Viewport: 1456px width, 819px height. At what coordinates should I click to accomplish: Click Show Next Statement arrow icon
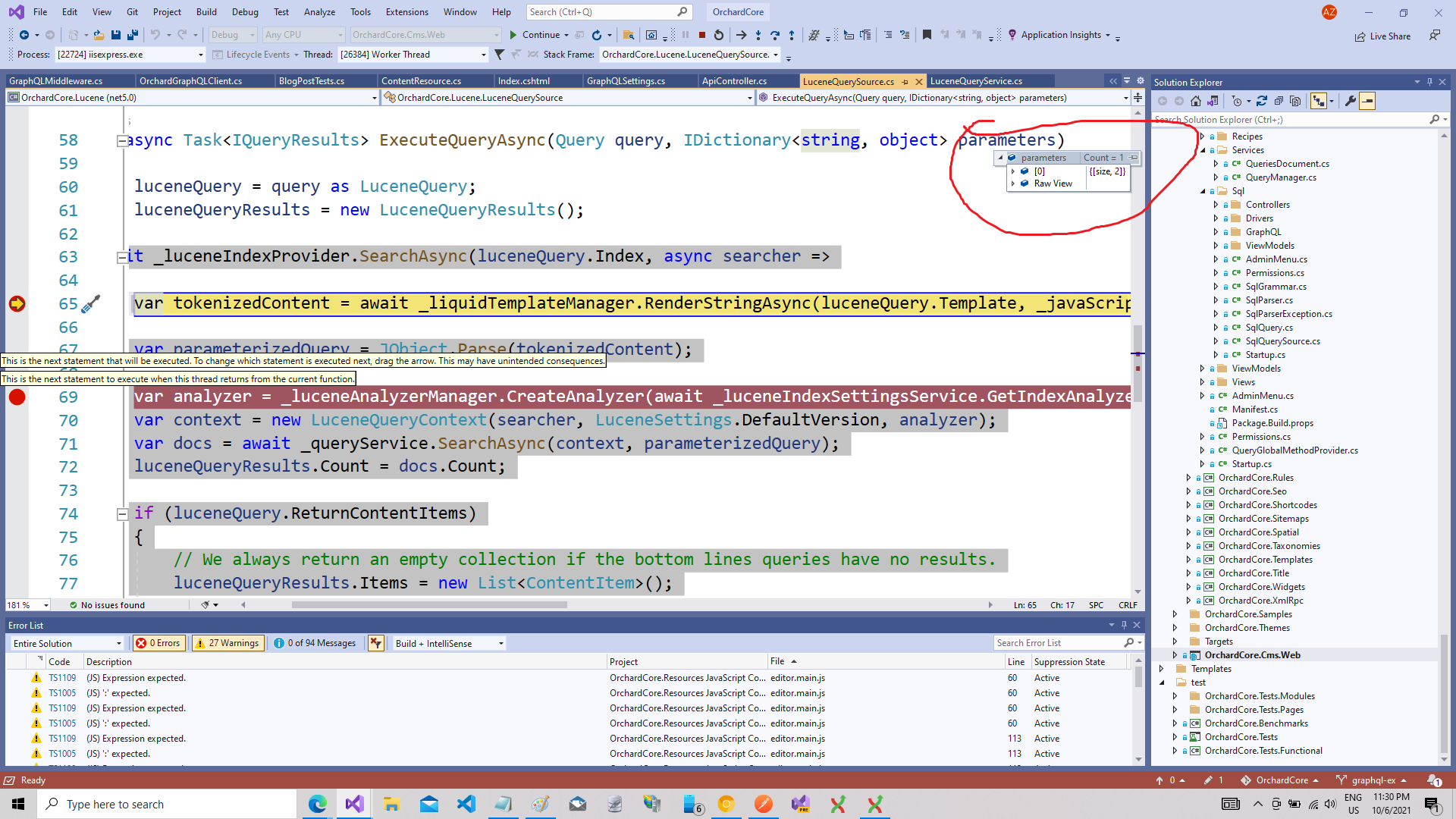click(741, 35)
